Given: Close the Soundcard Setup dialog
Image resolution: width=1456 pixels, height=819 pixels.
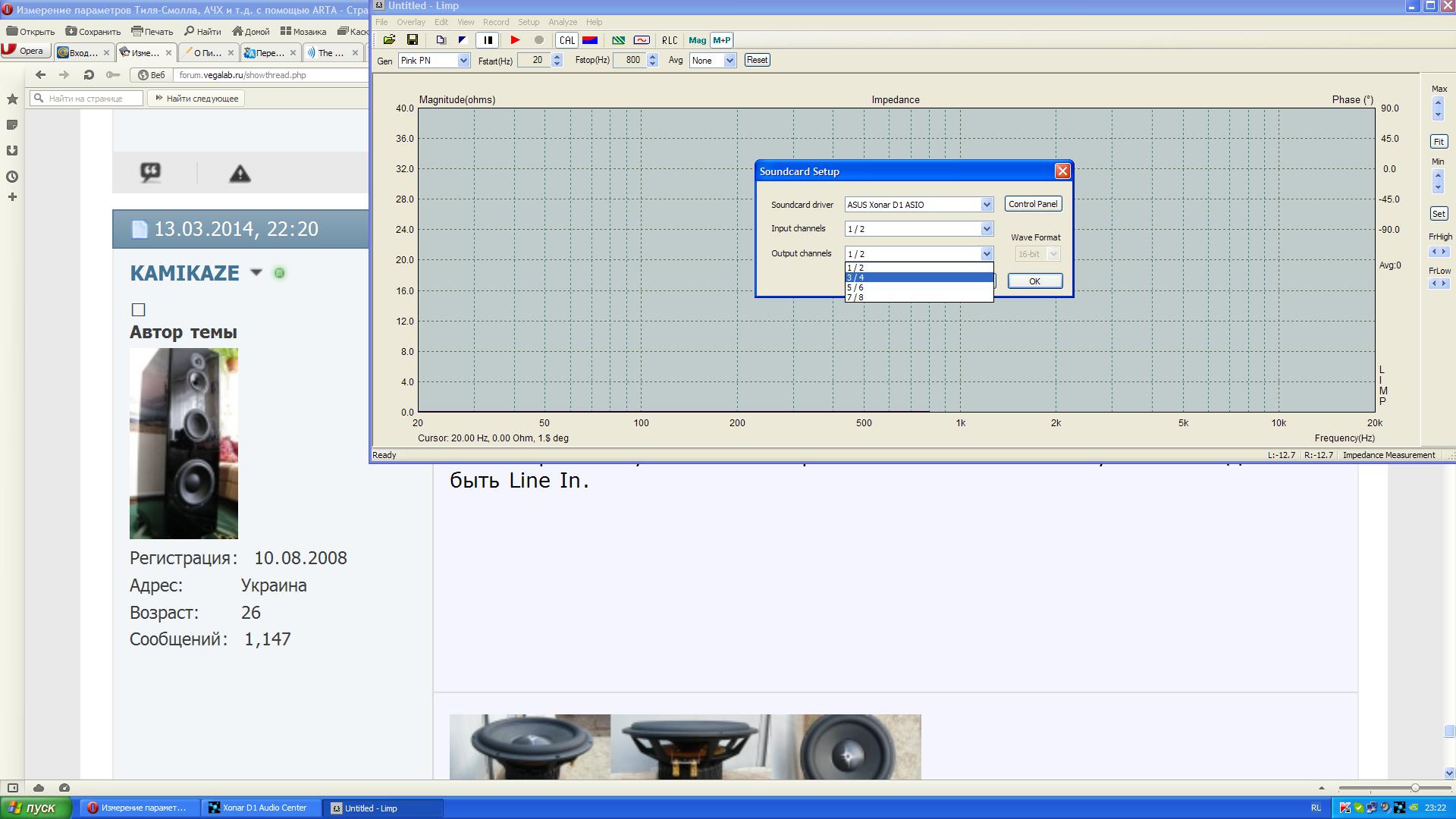Looking at the screenshot, I should pos(1062,171).
